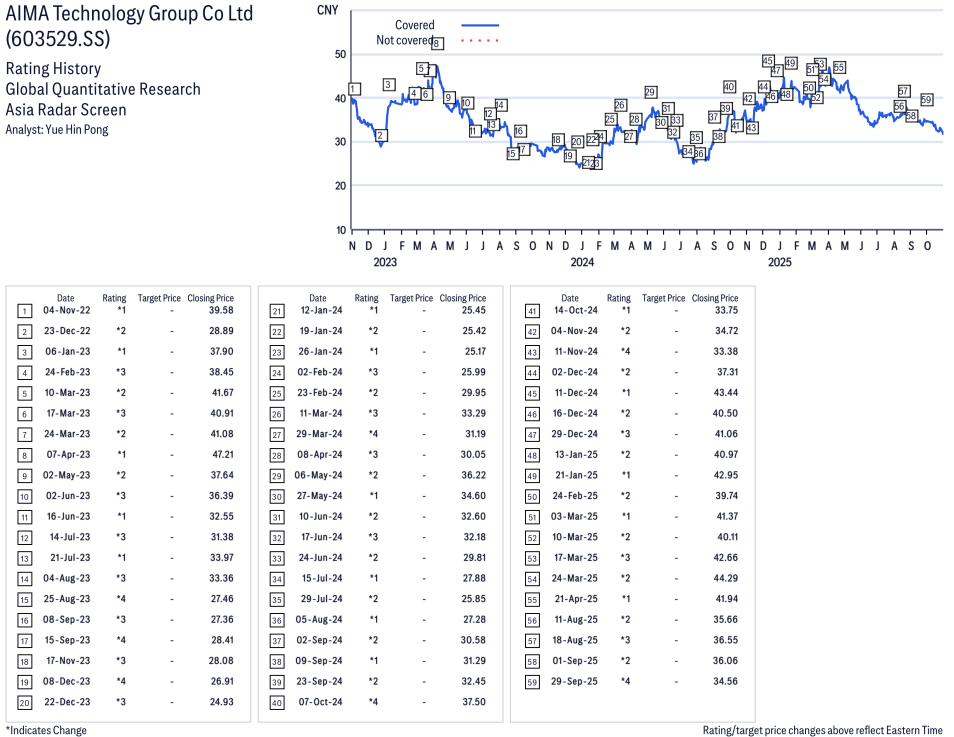
Task: Select chart marker 1 at the chart start
Action: [354, 89]
